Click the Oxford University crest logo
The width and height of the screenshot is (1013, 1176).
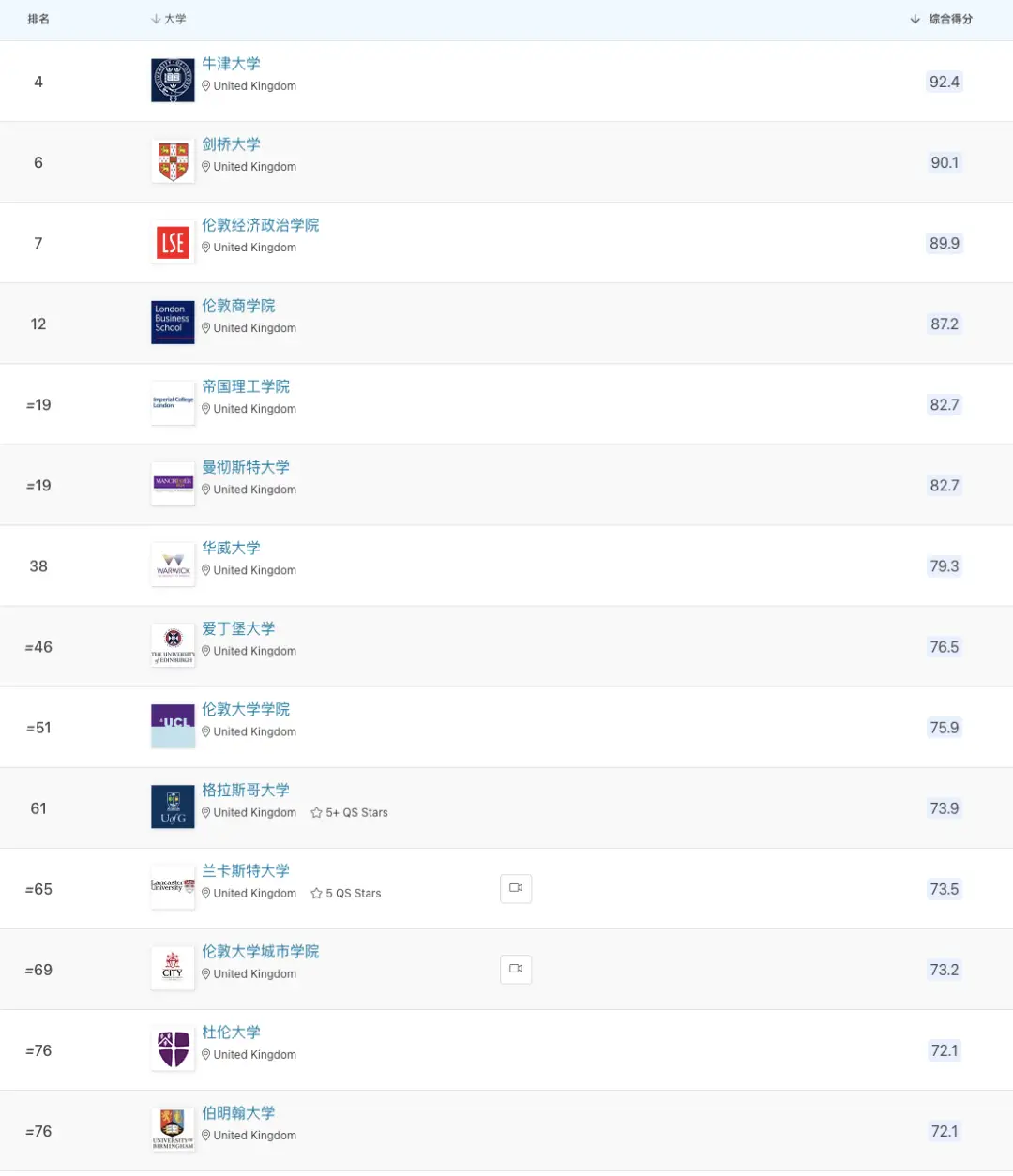point(173,81)
